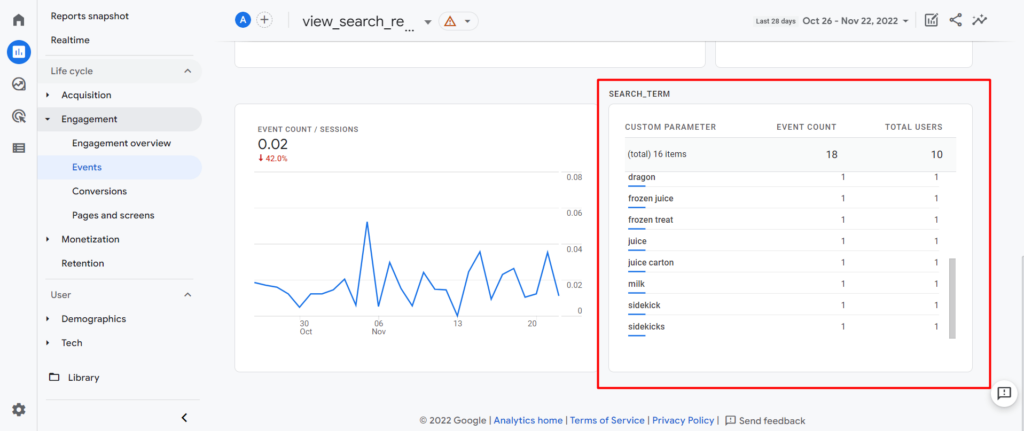Share this report via share icon

coord(955,20)
